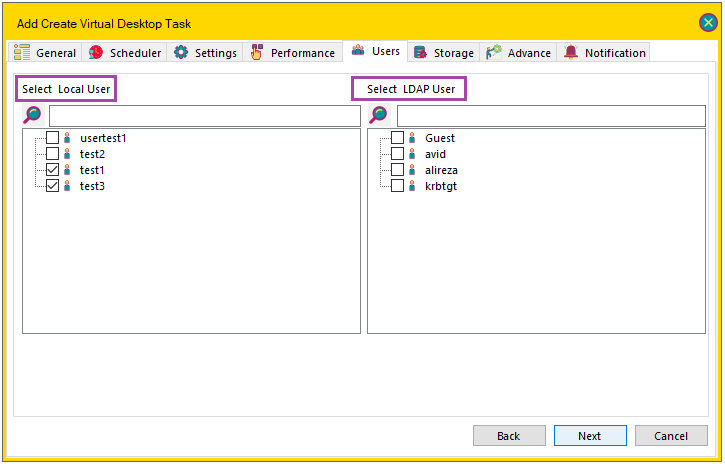Close the Add Create Virtual Desktop Task dialog

coord(708,22)
